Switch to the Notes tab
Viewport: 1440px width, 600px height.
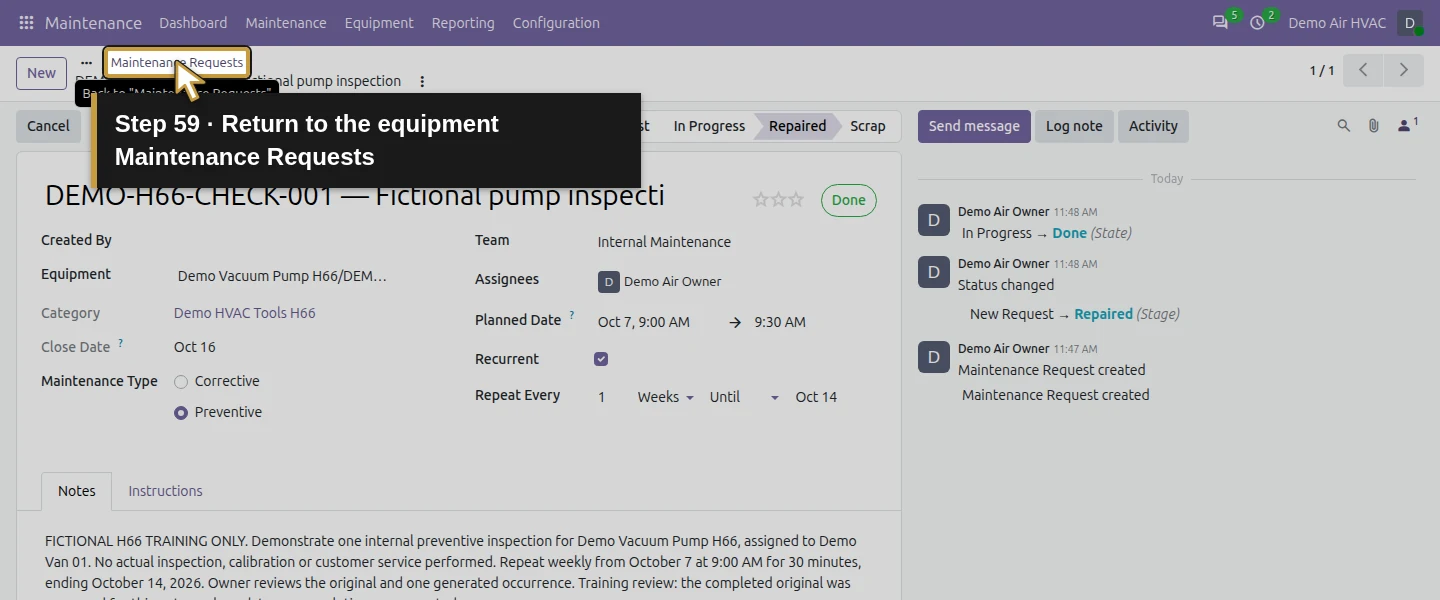click(77, 491)
